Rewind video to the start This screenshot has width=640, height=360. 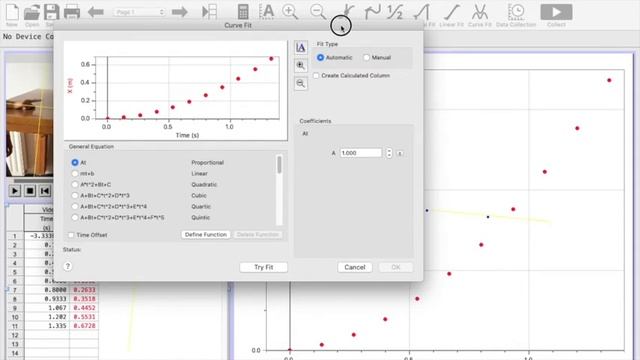point(45,191)
